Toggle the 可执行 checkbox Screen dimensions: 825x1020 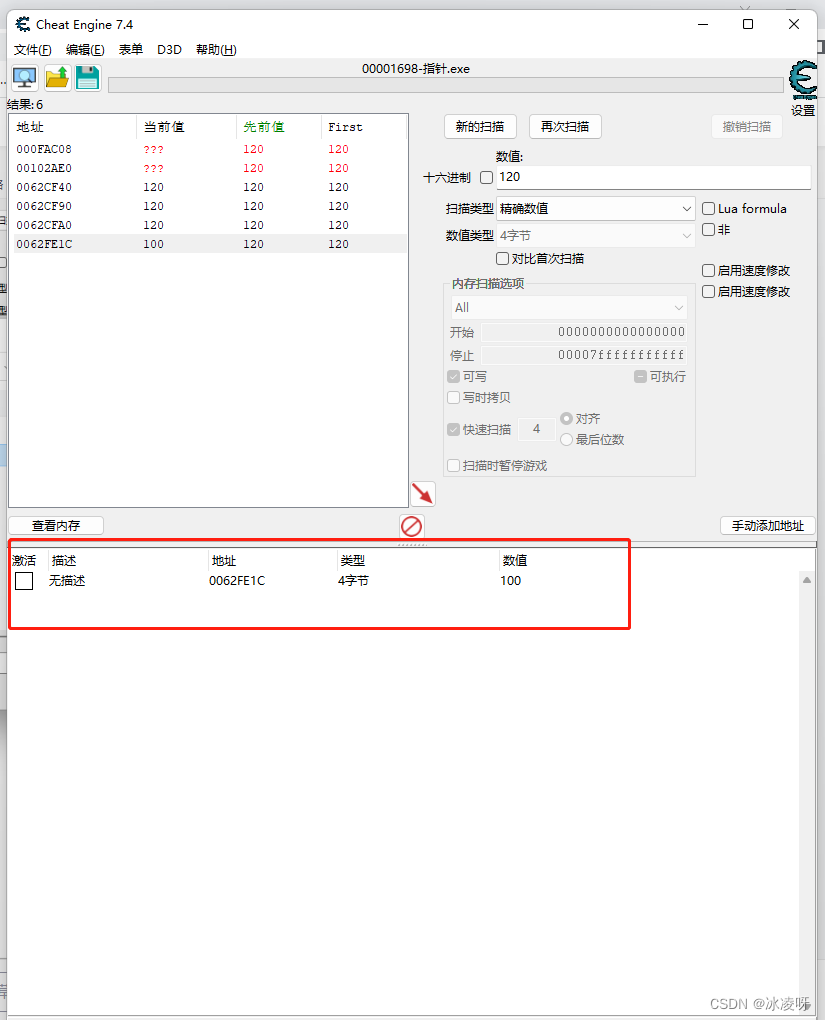[640, 377]
